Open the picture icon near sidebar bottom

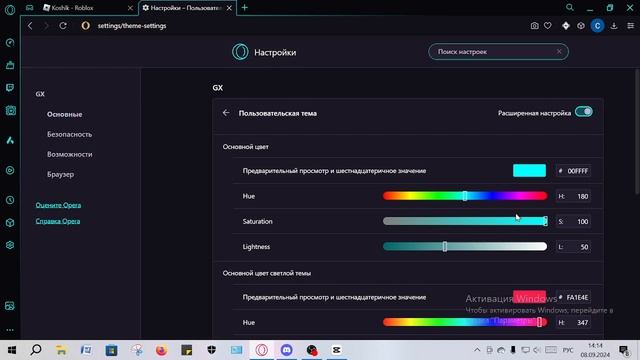point(10,306)
